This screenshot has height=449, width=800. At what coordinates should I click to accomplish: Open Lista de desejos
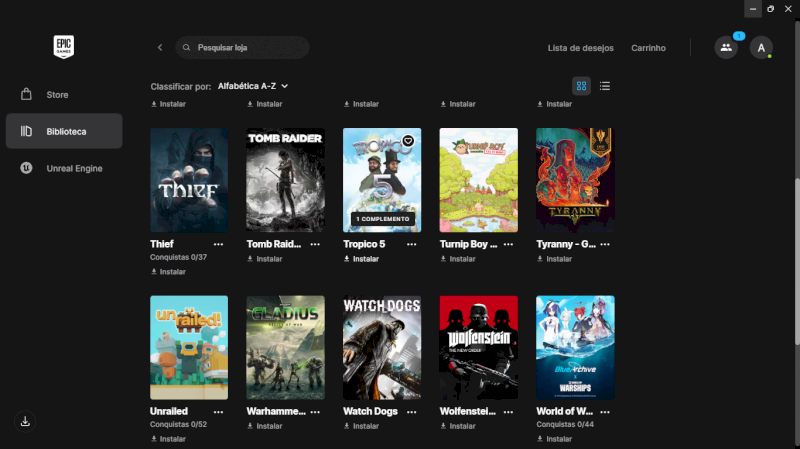click(x=581, y=48)
